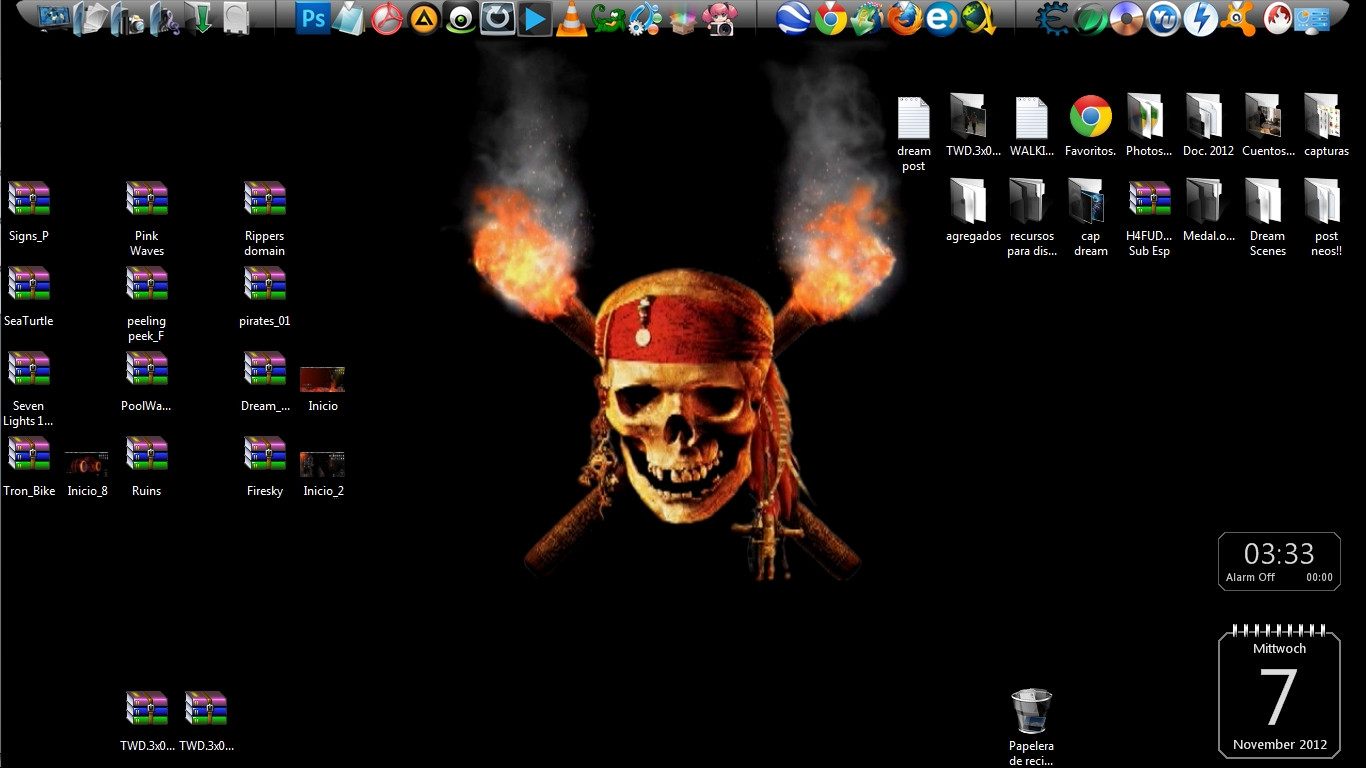The width and height of the screenshot is (1366, 768).
Task: Select the Cuentos... folder
Action: coord(1267,127)
